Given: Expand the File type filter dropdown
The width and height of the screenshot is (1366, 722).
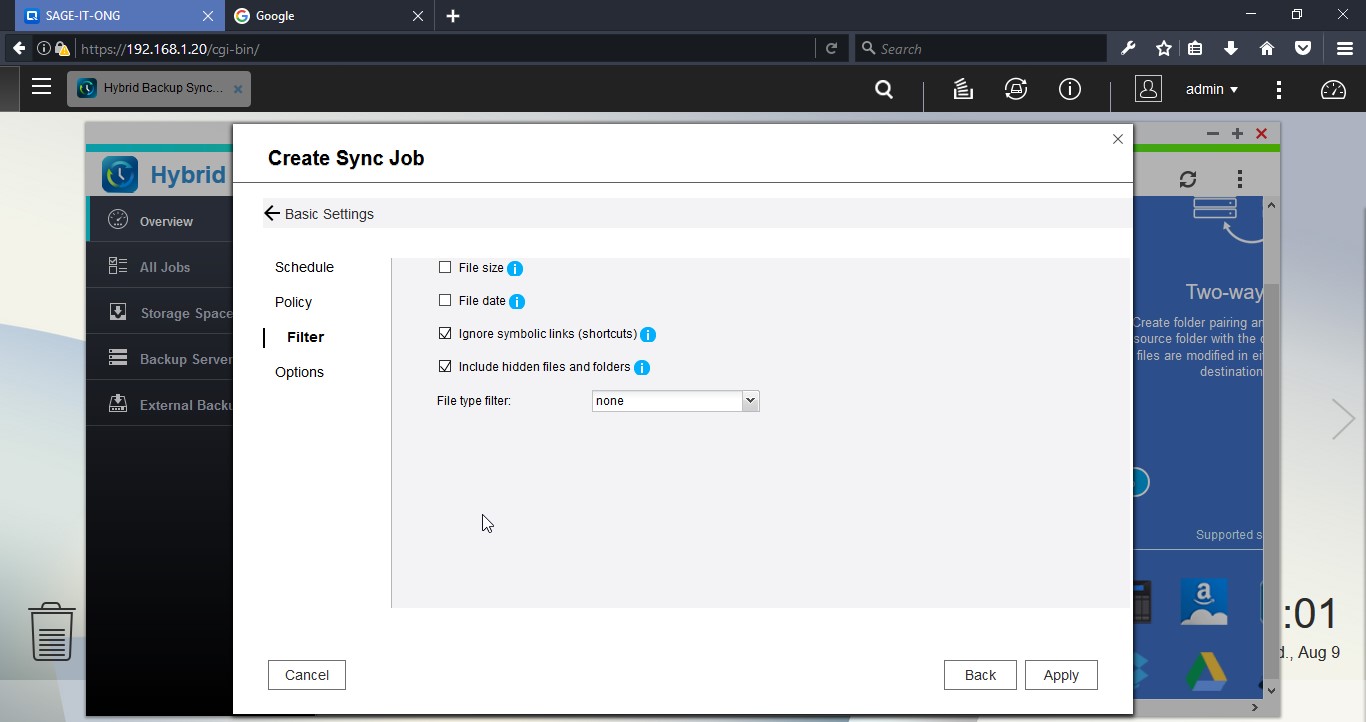Looking at the screenshot, I should pyautogui.click(x=750, y=401).
